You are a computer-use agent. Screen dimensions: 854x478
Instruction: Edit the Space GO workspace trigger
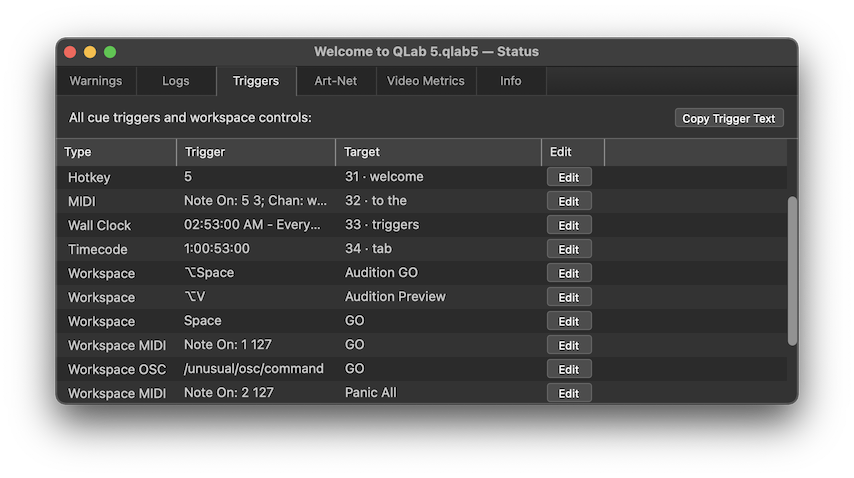coord(569,321)
